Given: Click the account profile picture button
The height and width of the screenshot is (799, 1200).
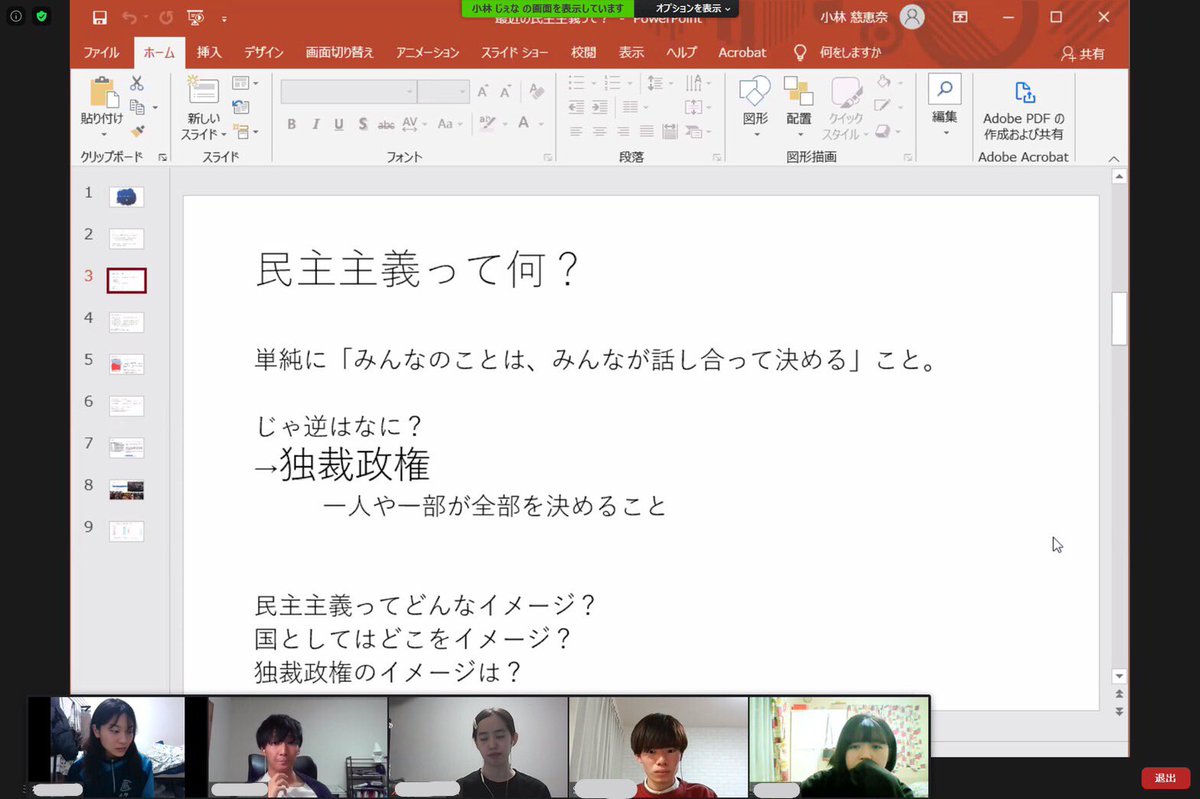Looking at the screenshot, I should tap(912, 17).
